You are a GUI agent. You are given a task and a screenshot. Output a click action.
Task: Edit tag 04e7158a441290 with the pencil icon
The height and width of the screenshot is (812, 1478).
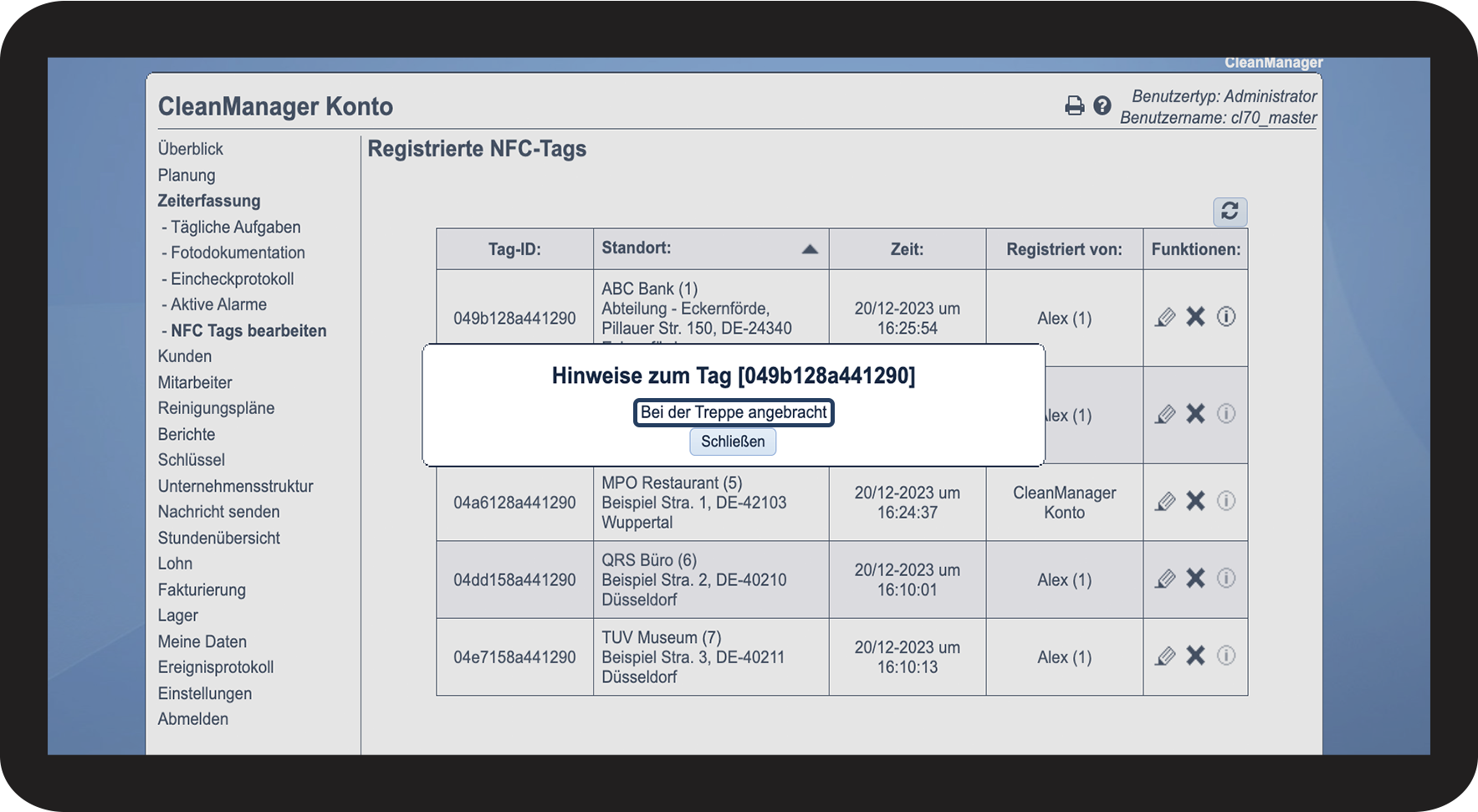click(x=1165, y=656)
